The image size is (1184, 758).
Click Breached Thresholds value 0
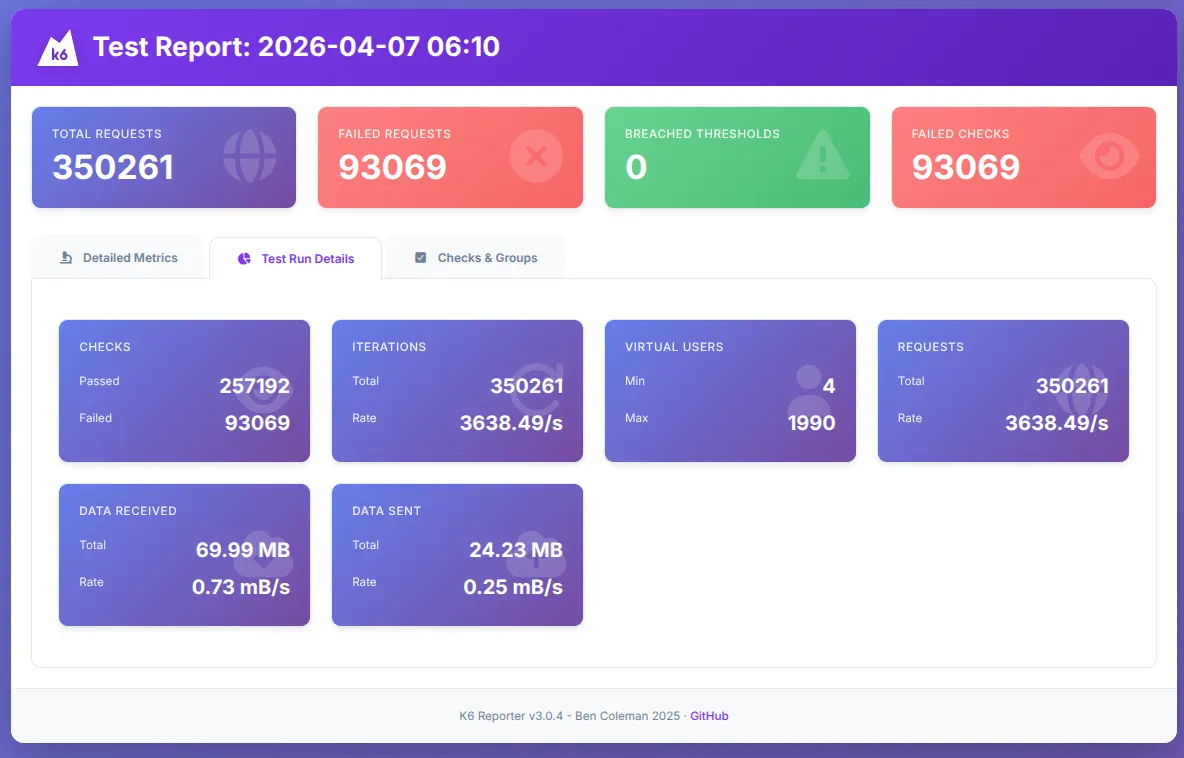pos(636,167)
